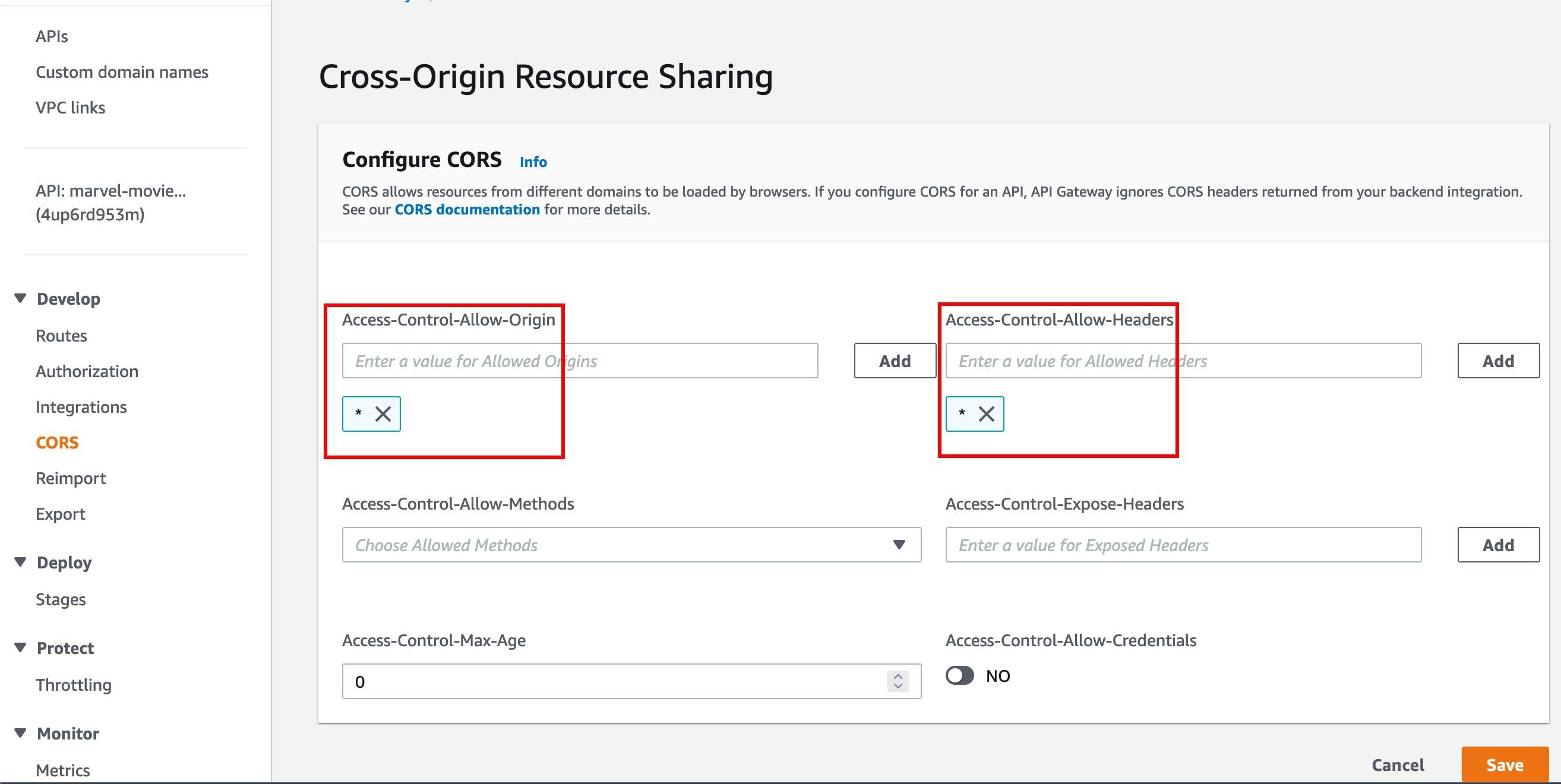Click Add for Allowed Headers

point(1499,361)
